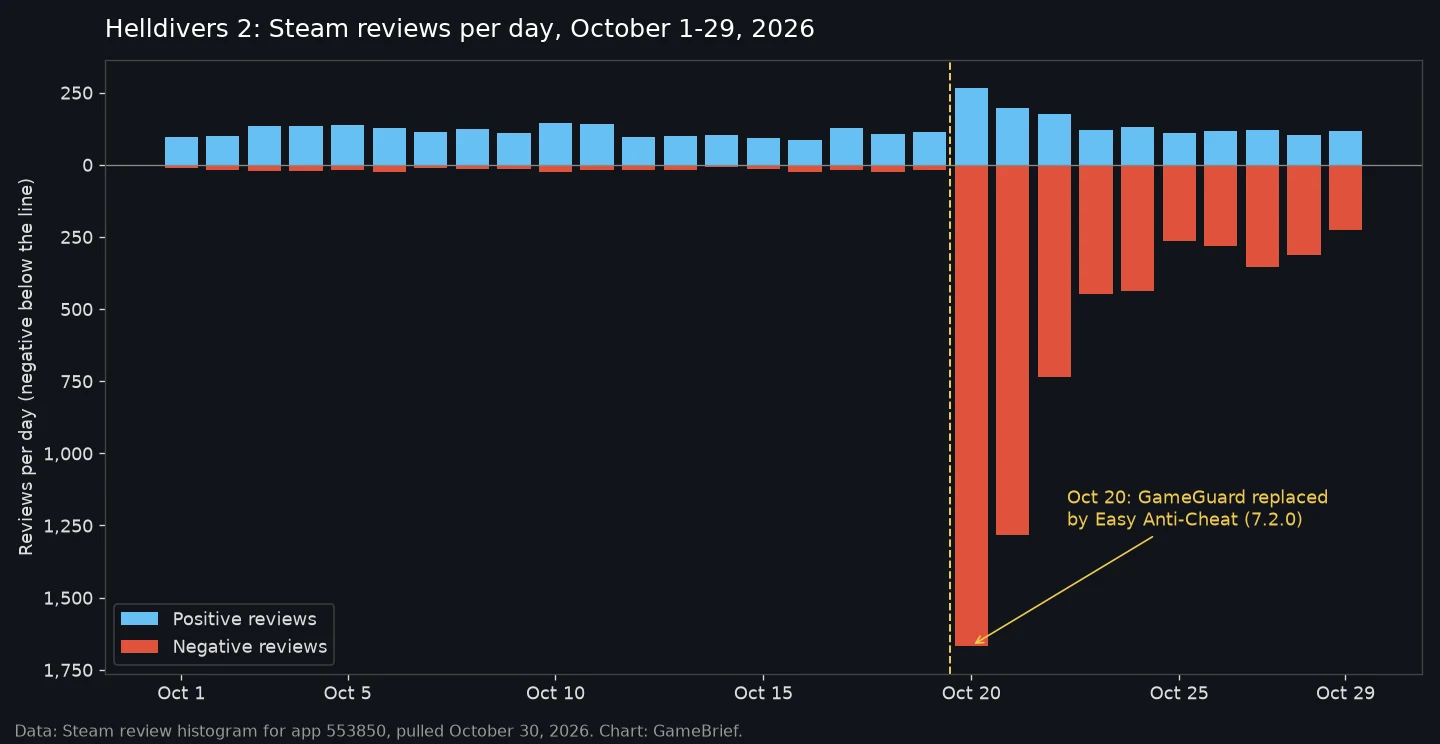This screenshot has height=744, width=1440.
Task: Click the red negative bar for Oct 29
Action: click(1345, 198)
